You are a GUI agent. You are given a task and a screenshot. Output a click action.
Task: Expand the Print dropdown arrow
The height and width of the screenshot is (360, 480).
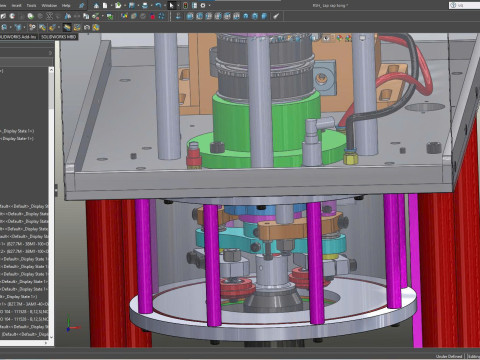tap(151, 6)
